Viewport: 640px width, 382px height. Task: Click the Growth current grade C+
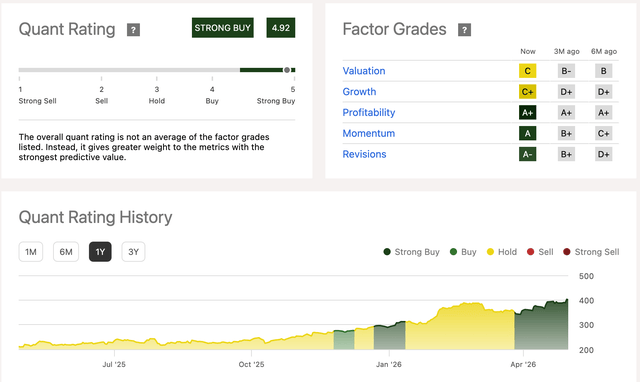tap(527, 92)
